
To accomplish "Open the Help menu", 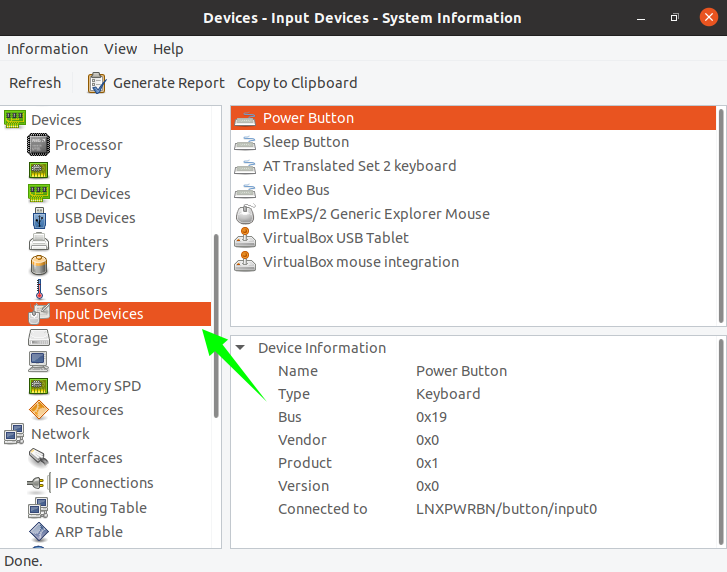I will (x=168, y=49).
